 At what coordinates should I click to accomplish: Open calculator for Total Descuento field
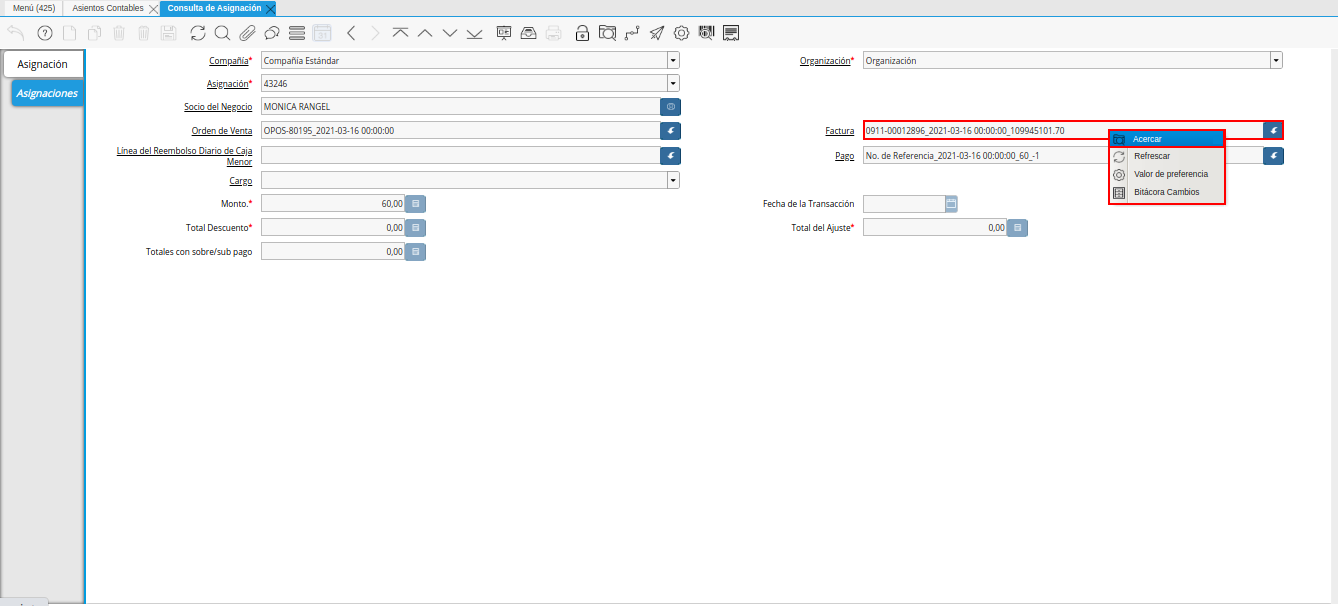[417, 228]
